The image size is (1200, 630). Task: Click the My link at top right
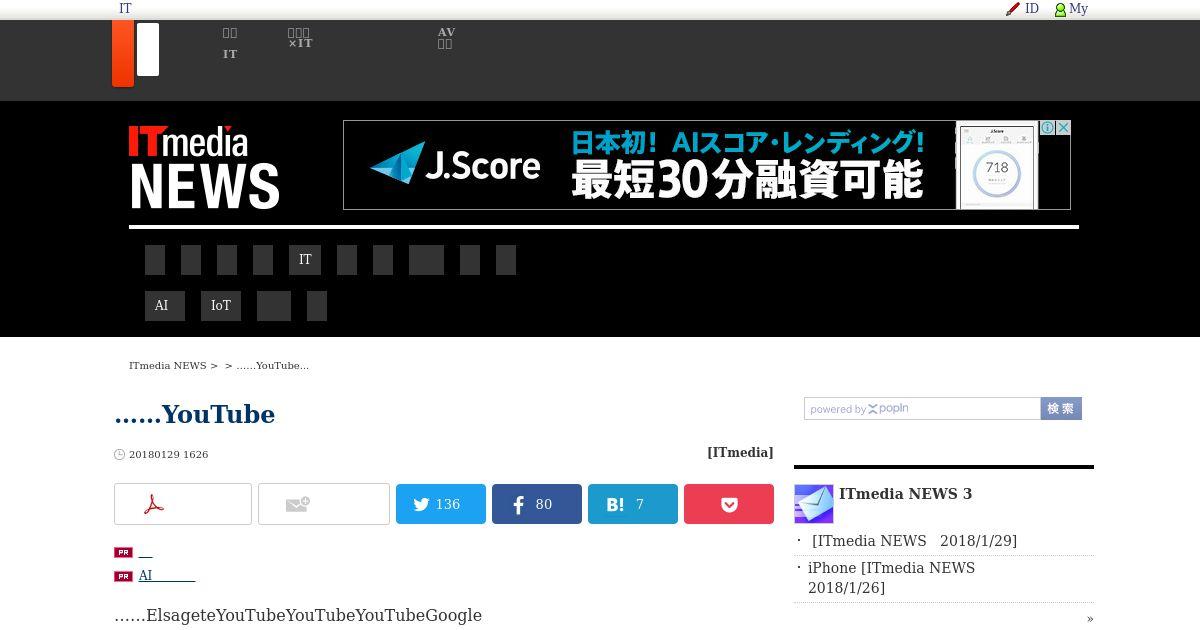(x=1078, y=9)
